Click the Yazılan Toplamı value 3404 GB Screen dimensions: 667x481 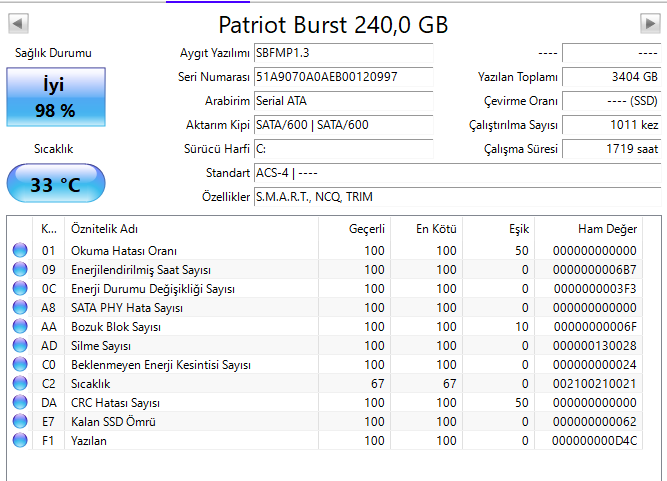click(612, 77)
